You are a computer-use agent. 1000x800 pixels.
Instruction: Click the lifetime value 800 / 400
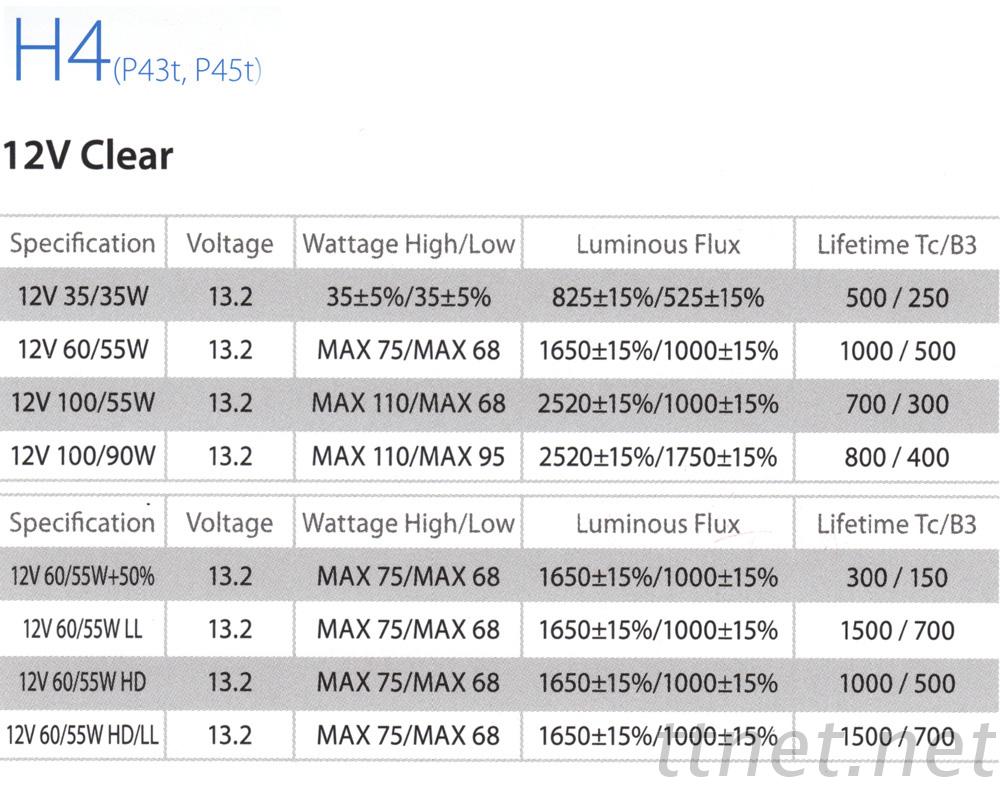[897, 458]
